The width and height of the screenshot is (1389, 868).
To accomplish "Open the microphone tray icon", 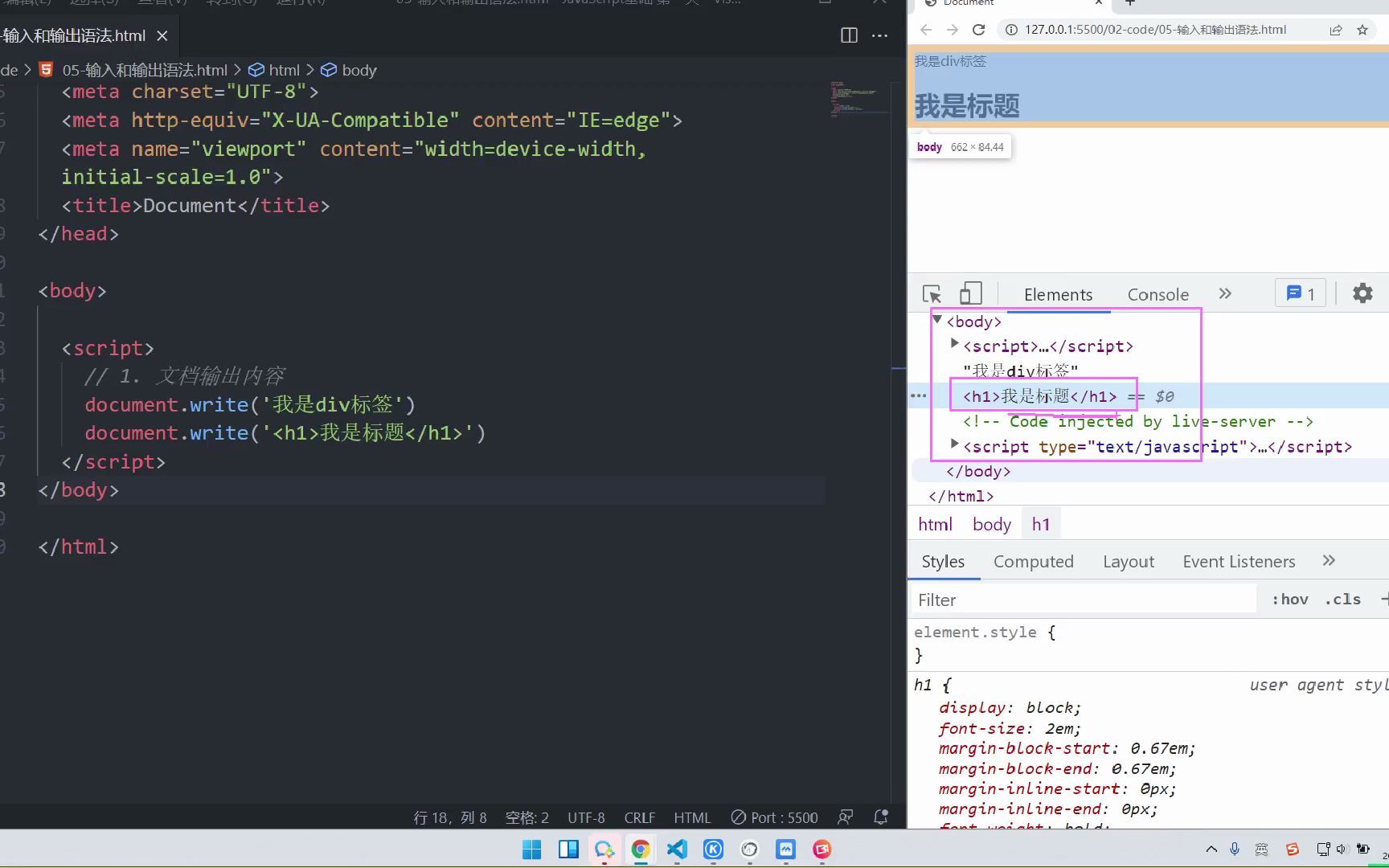I will coord(1235,849).
